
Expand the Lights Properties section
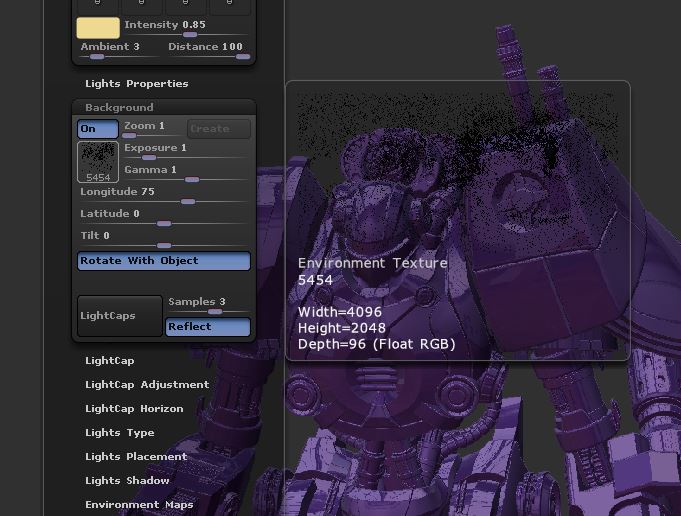click(x=137, y=84)
